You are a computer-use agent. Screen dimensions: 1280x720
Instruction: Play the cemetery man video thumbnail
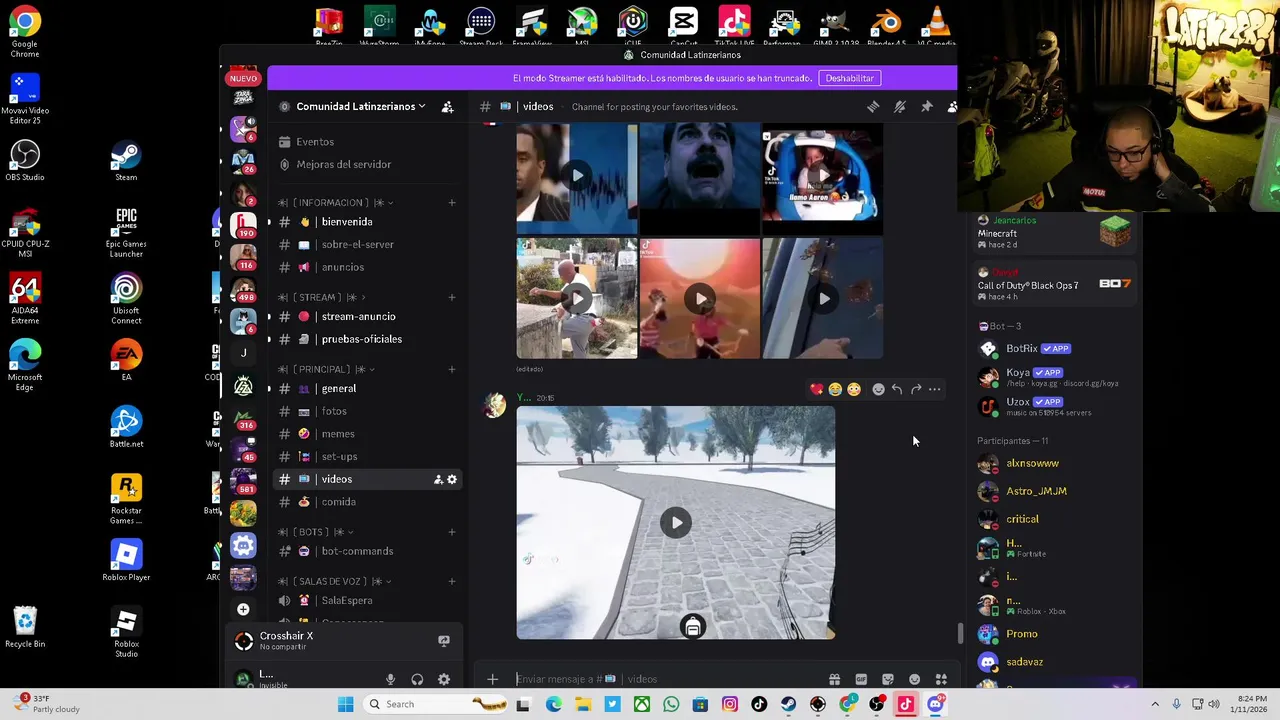(577, 298)
